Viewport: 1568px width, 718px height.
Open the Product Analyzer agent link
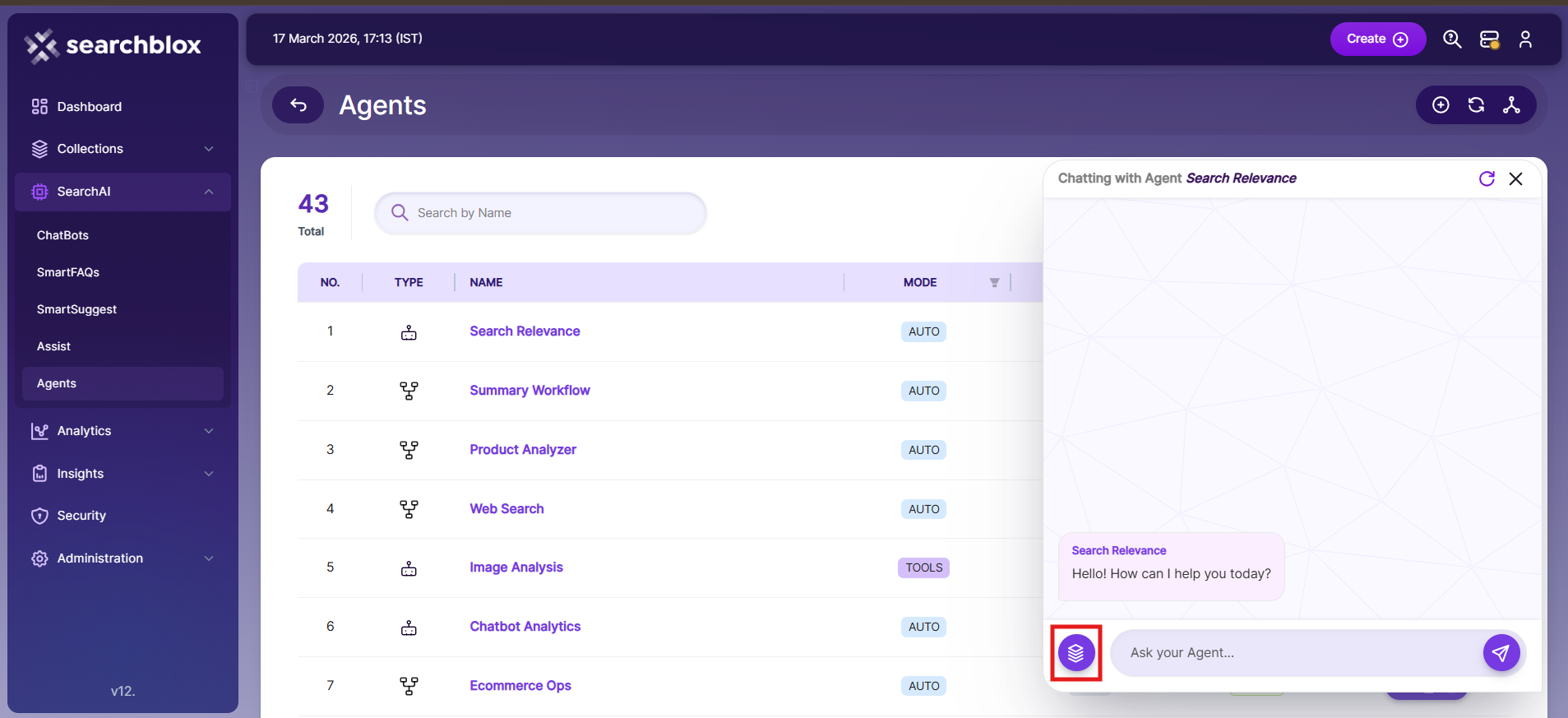click(x=523, y=450)
